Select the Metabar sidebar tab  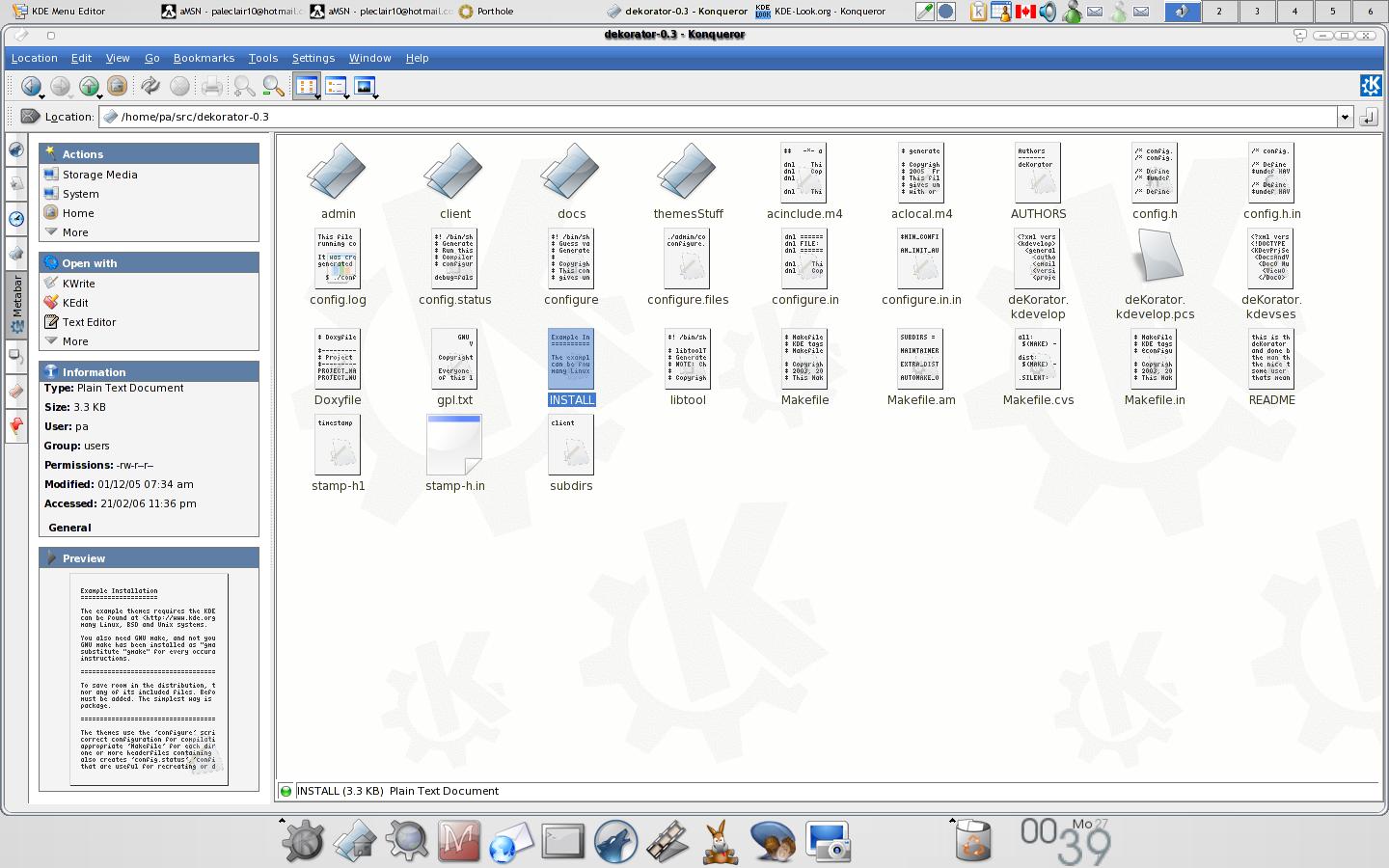pyautogui.click(x=16, y=305)
